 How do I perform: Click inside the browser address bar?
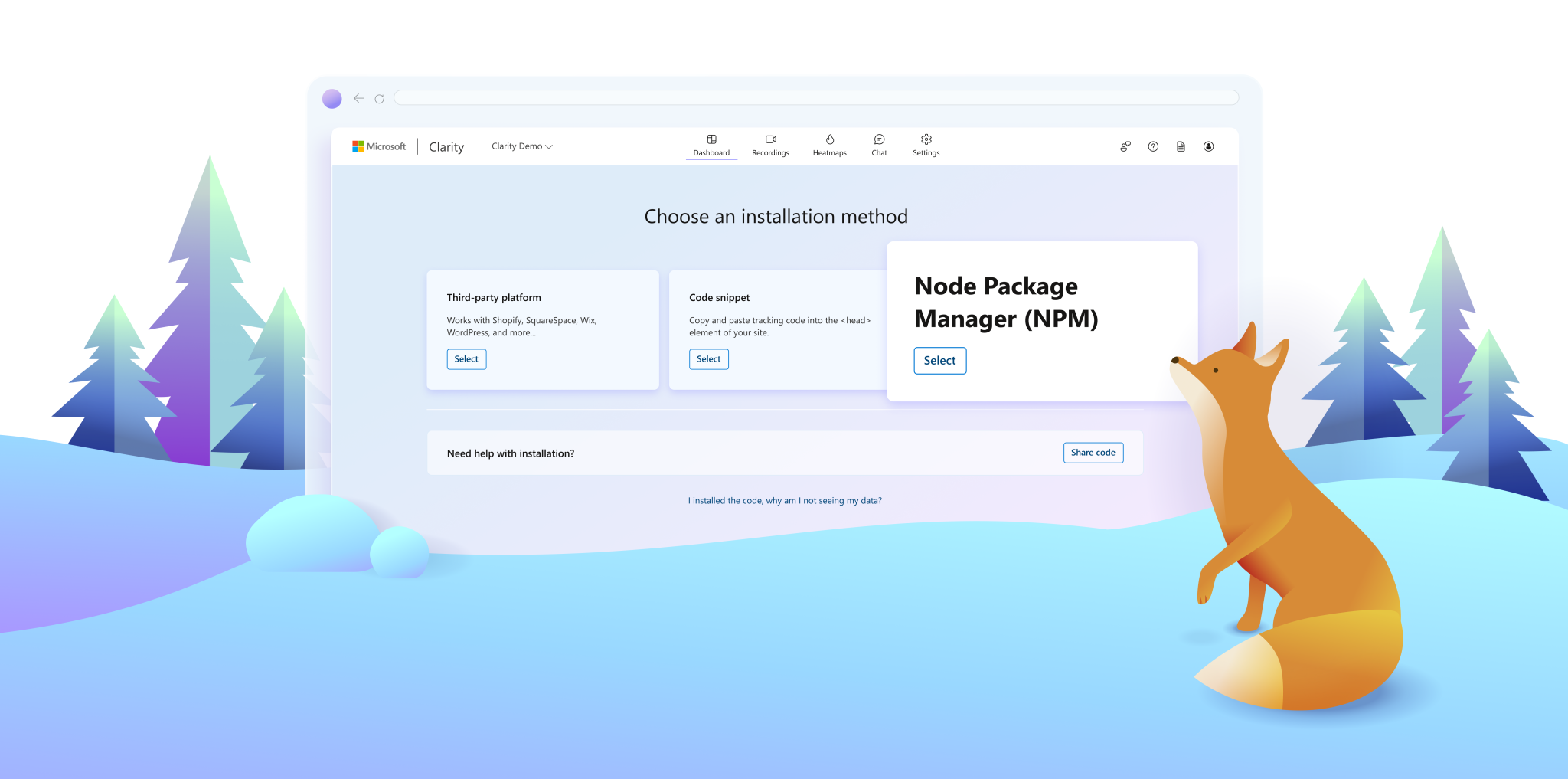(812, 97)
